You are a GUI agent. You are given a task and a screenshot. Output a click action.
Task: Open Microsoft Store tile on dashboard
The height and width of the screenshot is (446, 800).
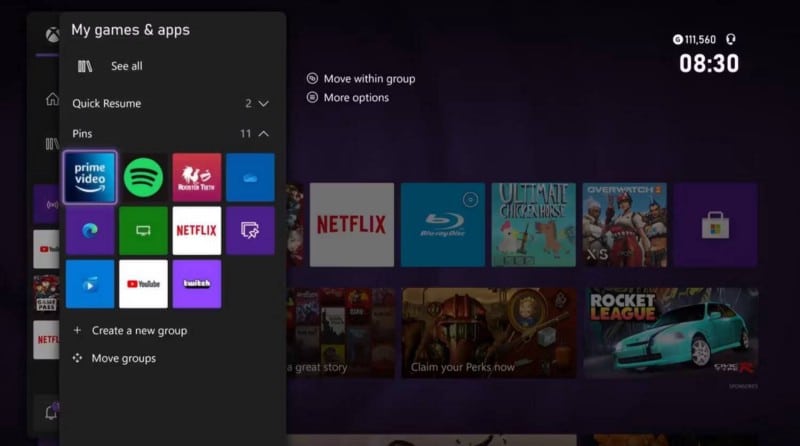(715, 225)
